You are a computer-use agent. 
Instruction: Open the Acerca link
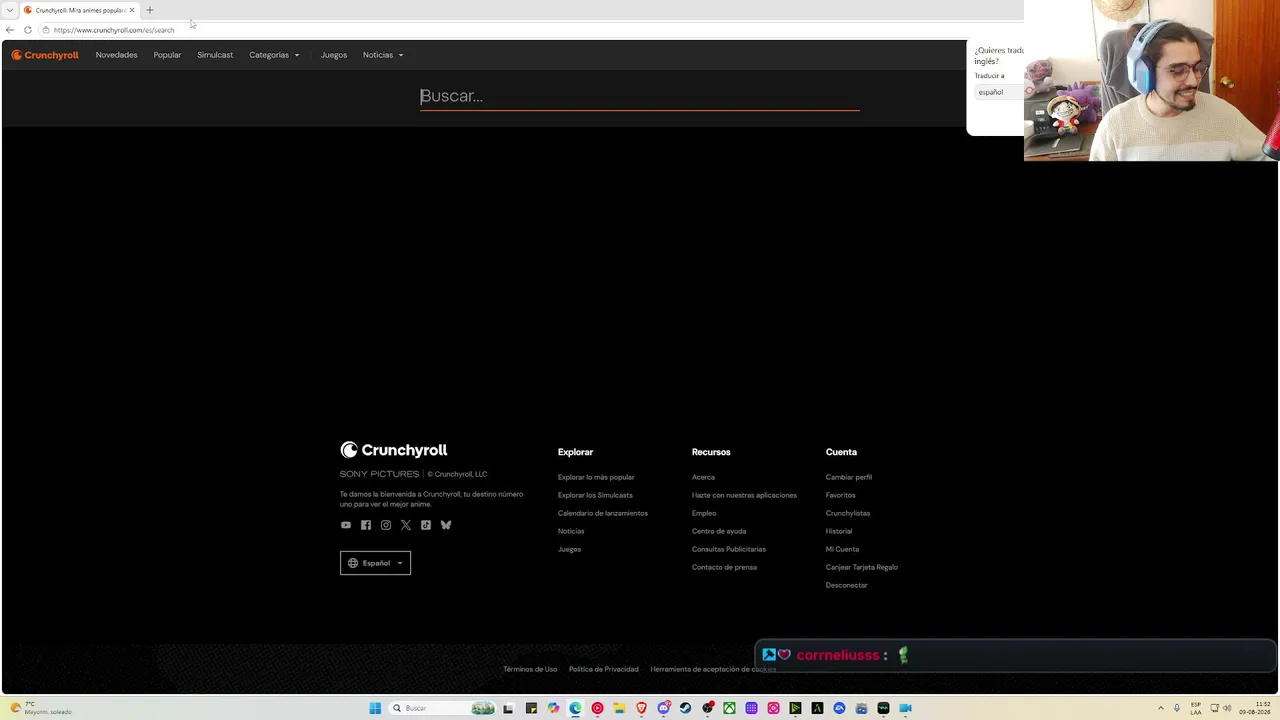tap(703, 477)
